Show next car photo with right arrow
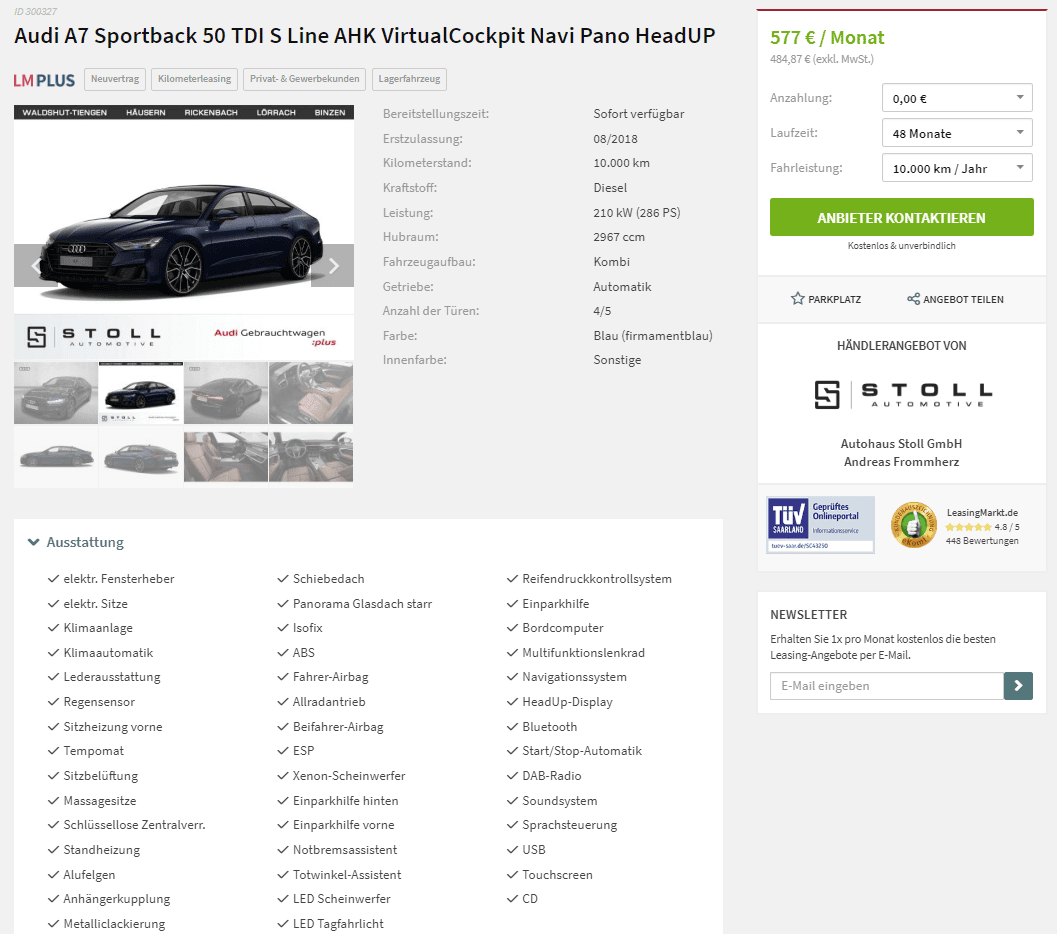The image size is (1057, 934). pyautogui.click(x=333, y=266)
